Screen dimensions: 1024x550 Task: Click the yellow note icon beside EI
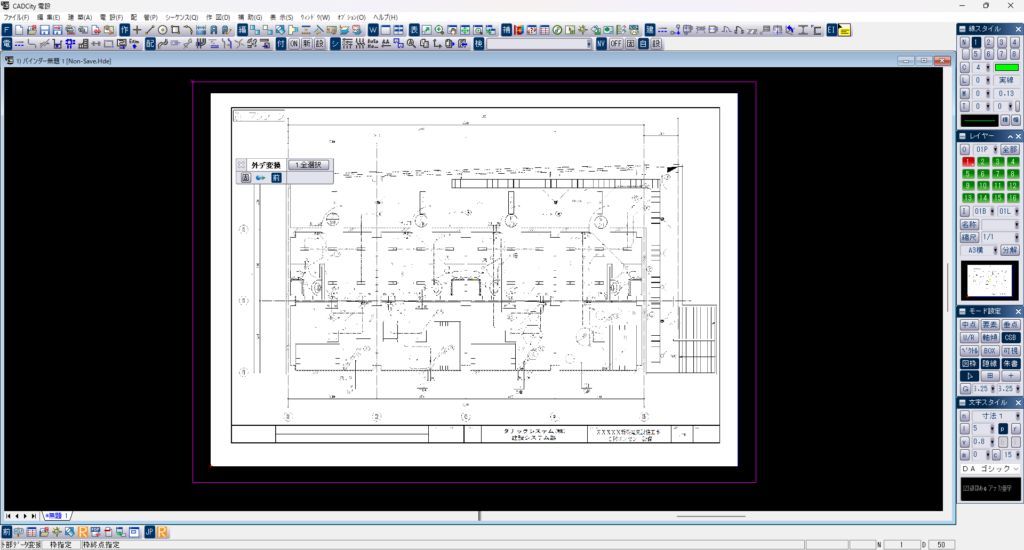click(x=845, y=31)
